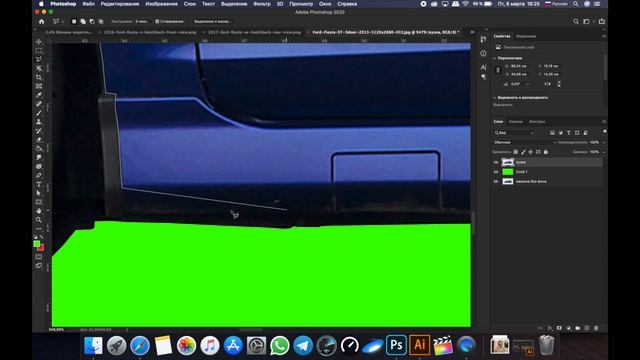This screenshot has width=640, height=360.
Task: Open the Character panel icon
Action: point(483,67)
